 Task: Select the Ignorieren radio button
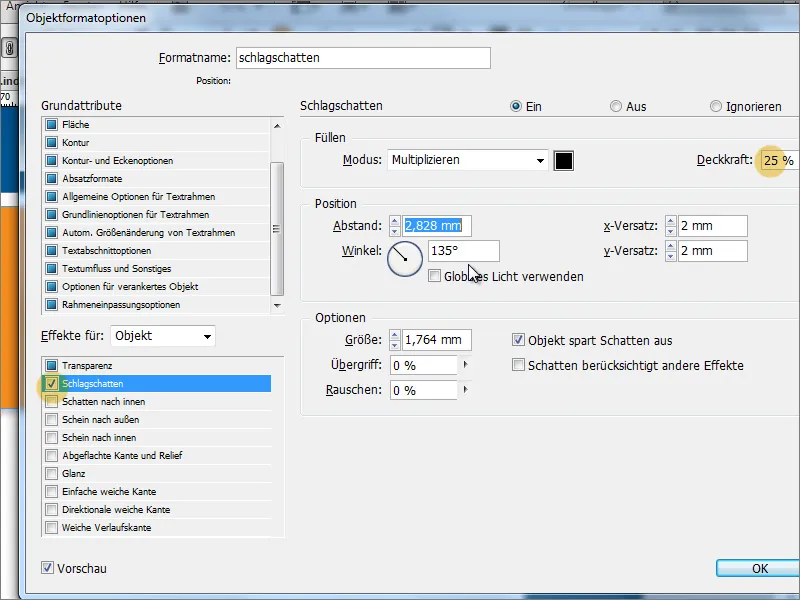tap(716, 106)
